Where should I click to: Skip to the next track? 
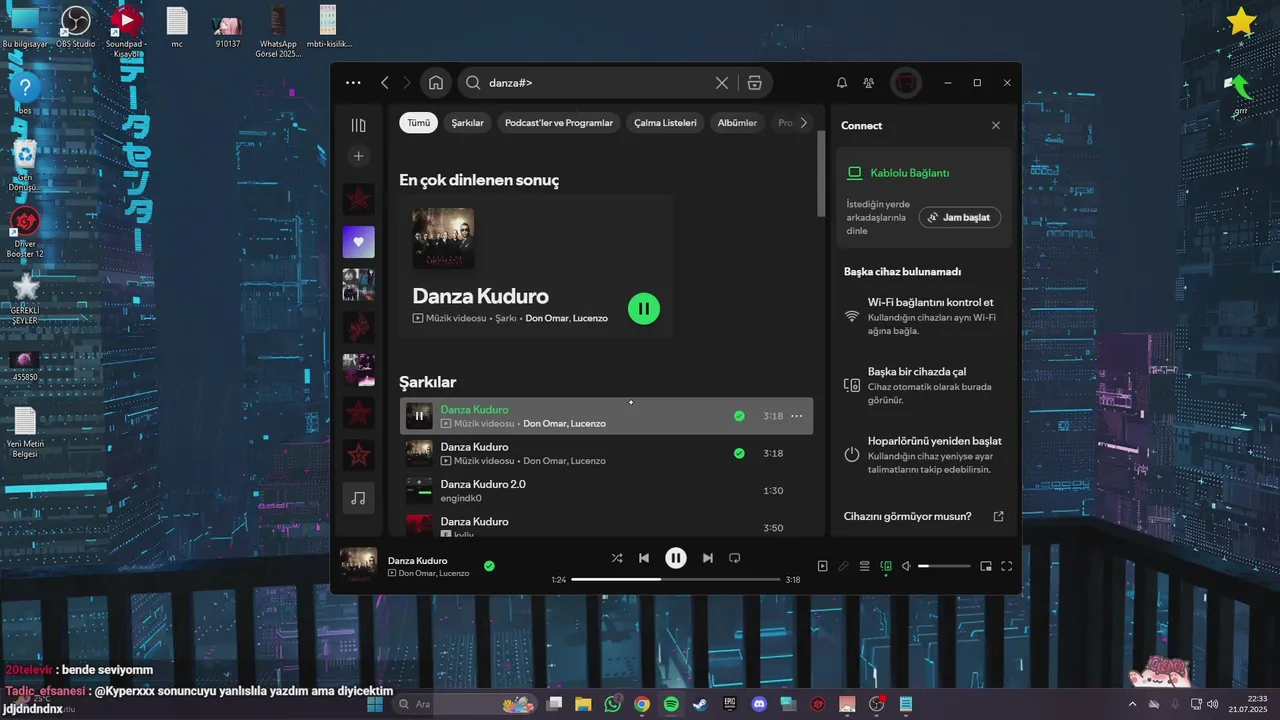[707, 558]
